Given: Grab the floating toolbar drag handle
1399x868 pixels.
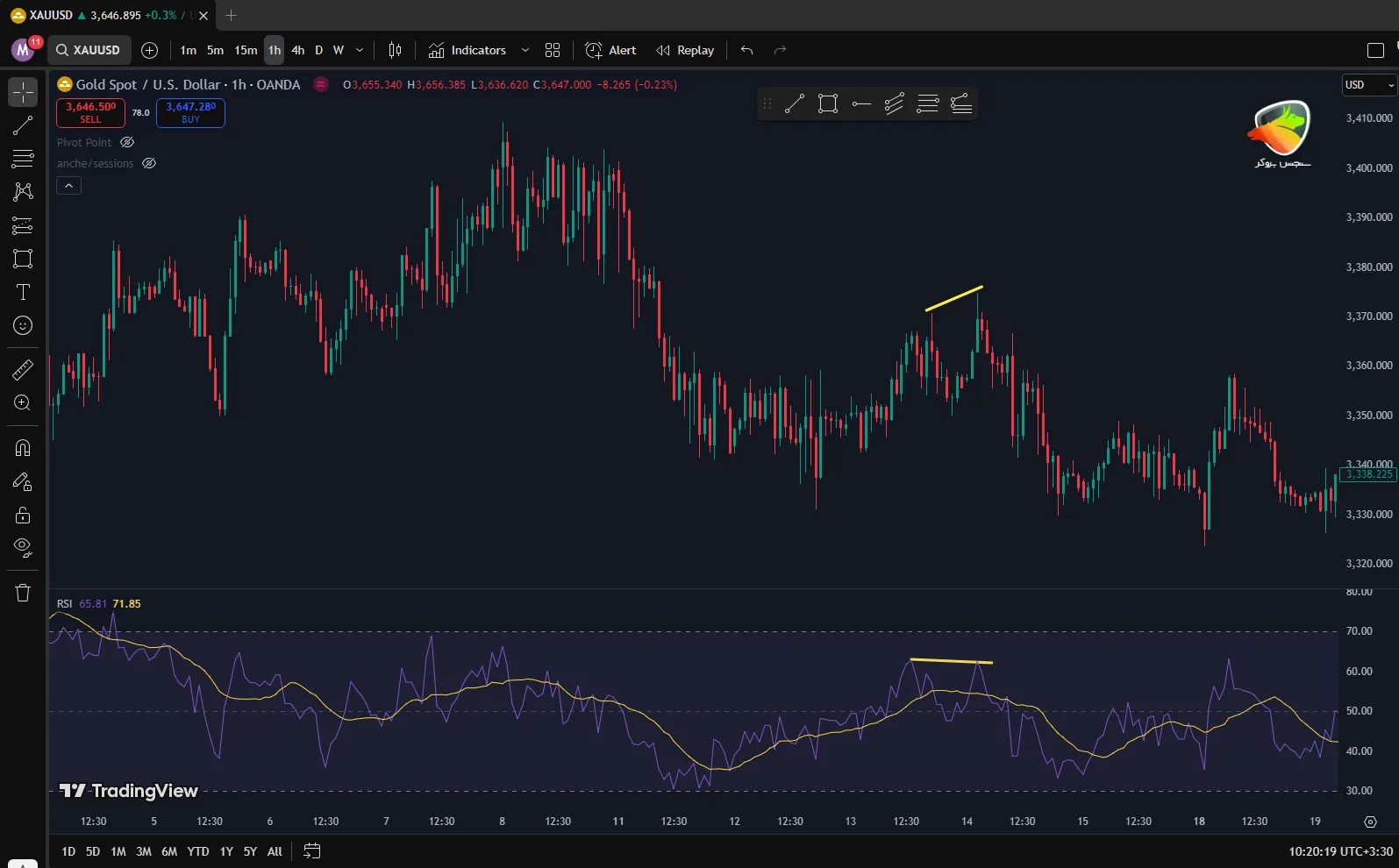Looking at the screenshot, I should coord(767,104).
